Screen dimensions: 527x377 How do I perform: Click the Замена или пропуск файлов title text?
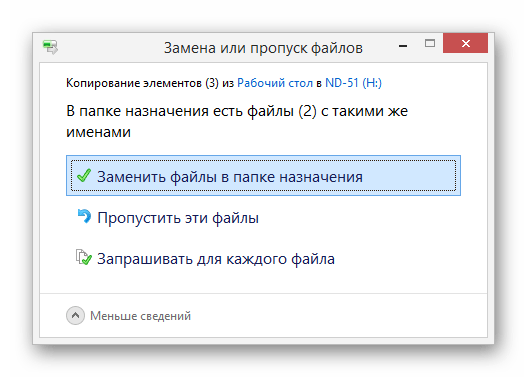tap(263, 48)
